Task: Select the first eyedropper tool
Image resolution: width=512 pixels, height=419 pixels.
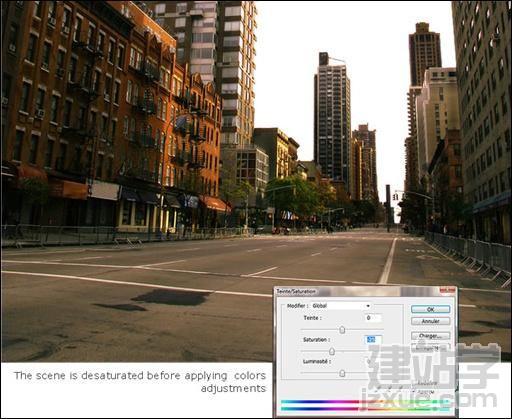Action: [x=378, y=387]
